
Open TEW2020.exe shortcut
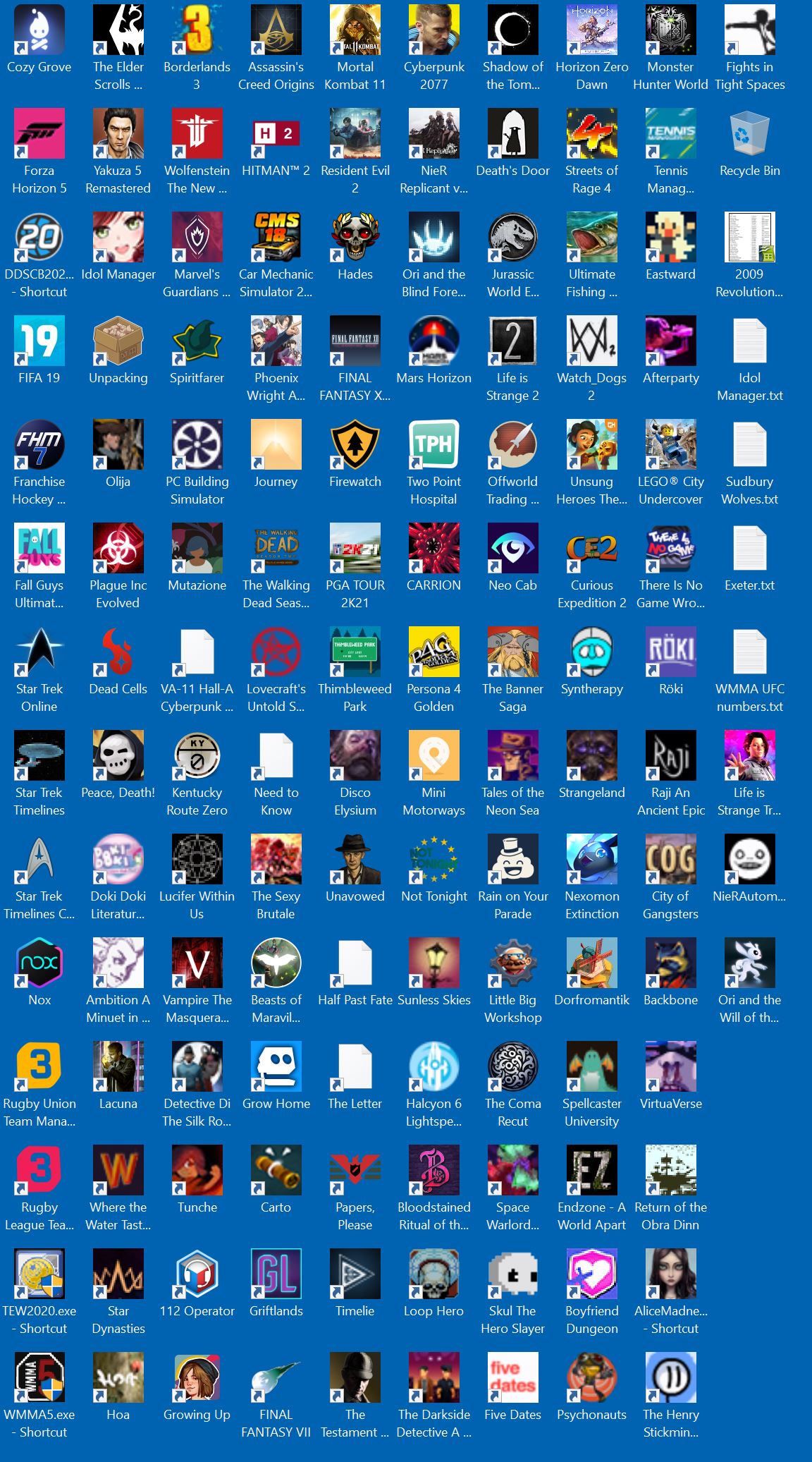coord(39,1274)
